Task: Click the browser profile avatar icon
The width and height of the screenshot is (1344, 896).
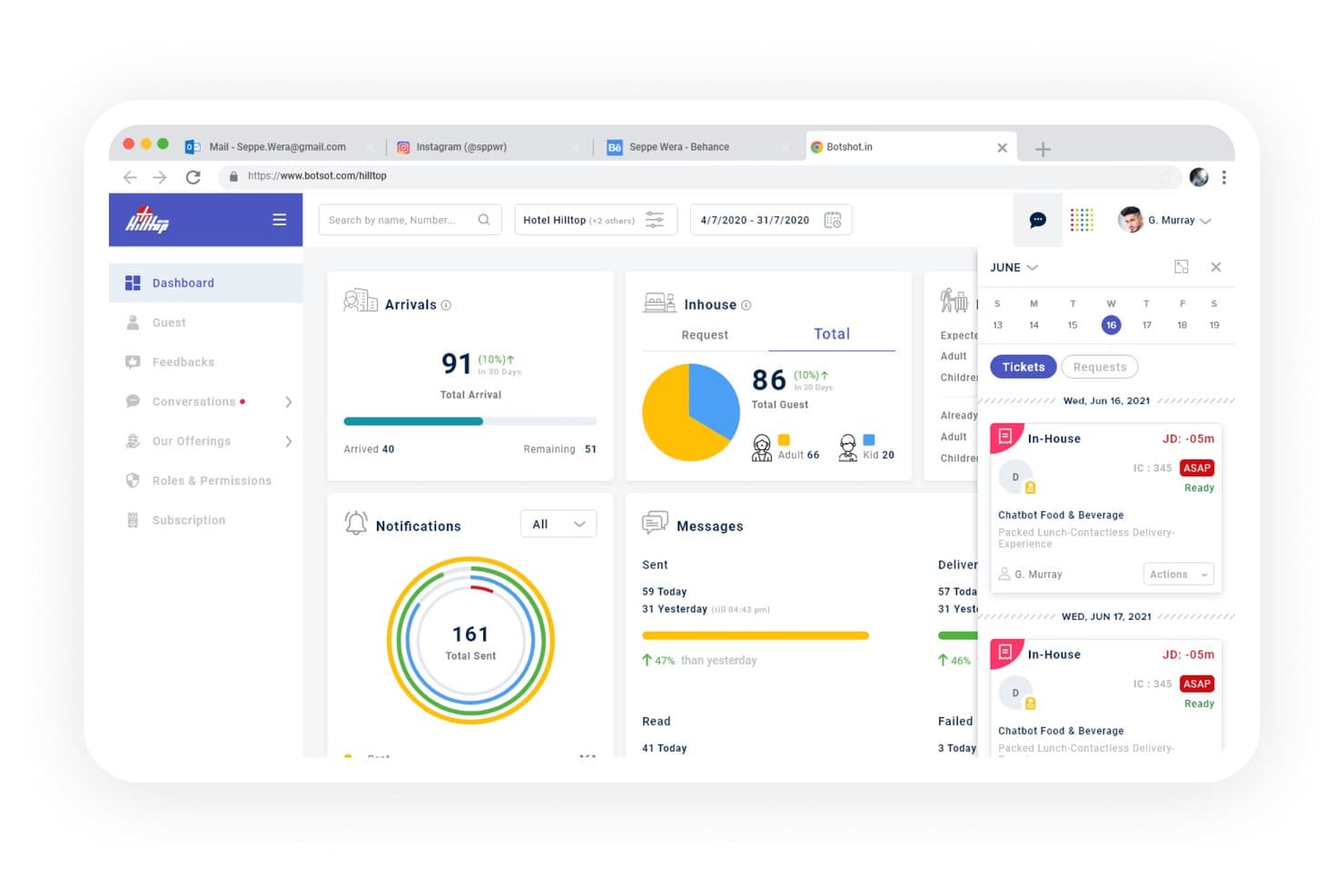Action: tap(1199, 177)
